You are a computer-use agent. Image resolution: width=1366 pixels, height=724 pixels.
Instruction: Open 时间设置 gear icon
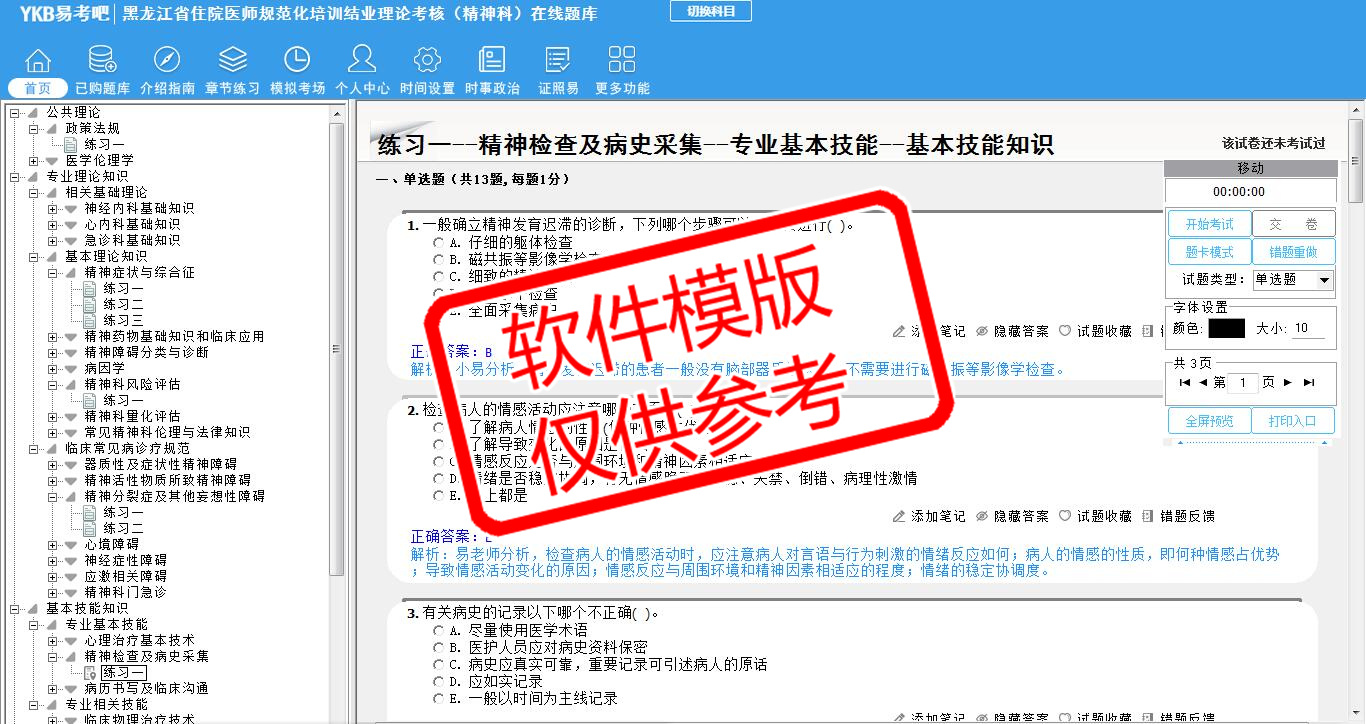click(x=427, y=60)
